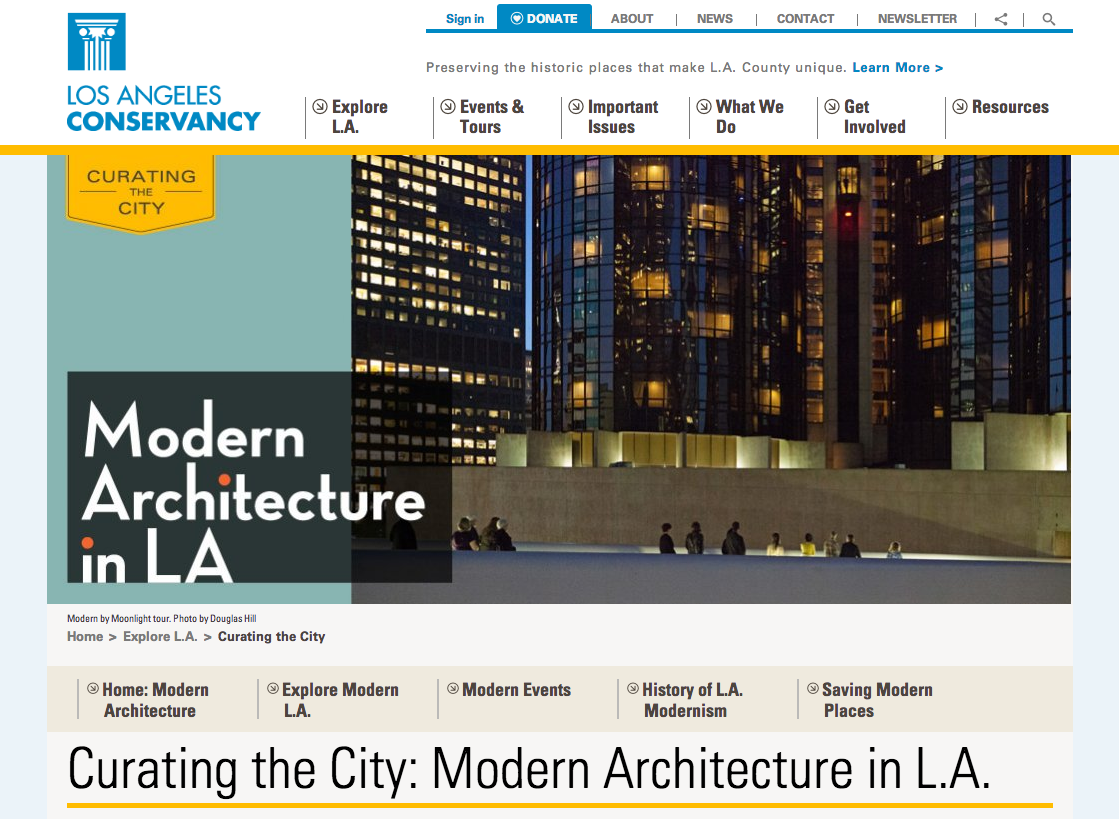Select Home: Modern Architecture tab
The image size is (1119, 819).
(x=156, y=700)
